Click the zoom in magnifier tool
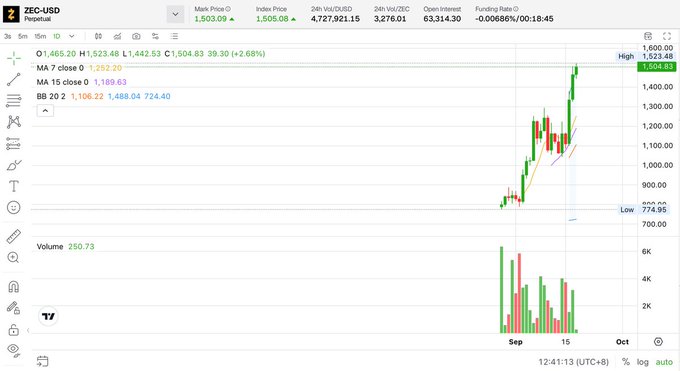Image resolution: width=680 pixels, height=371 pixels. pos(13,258)
